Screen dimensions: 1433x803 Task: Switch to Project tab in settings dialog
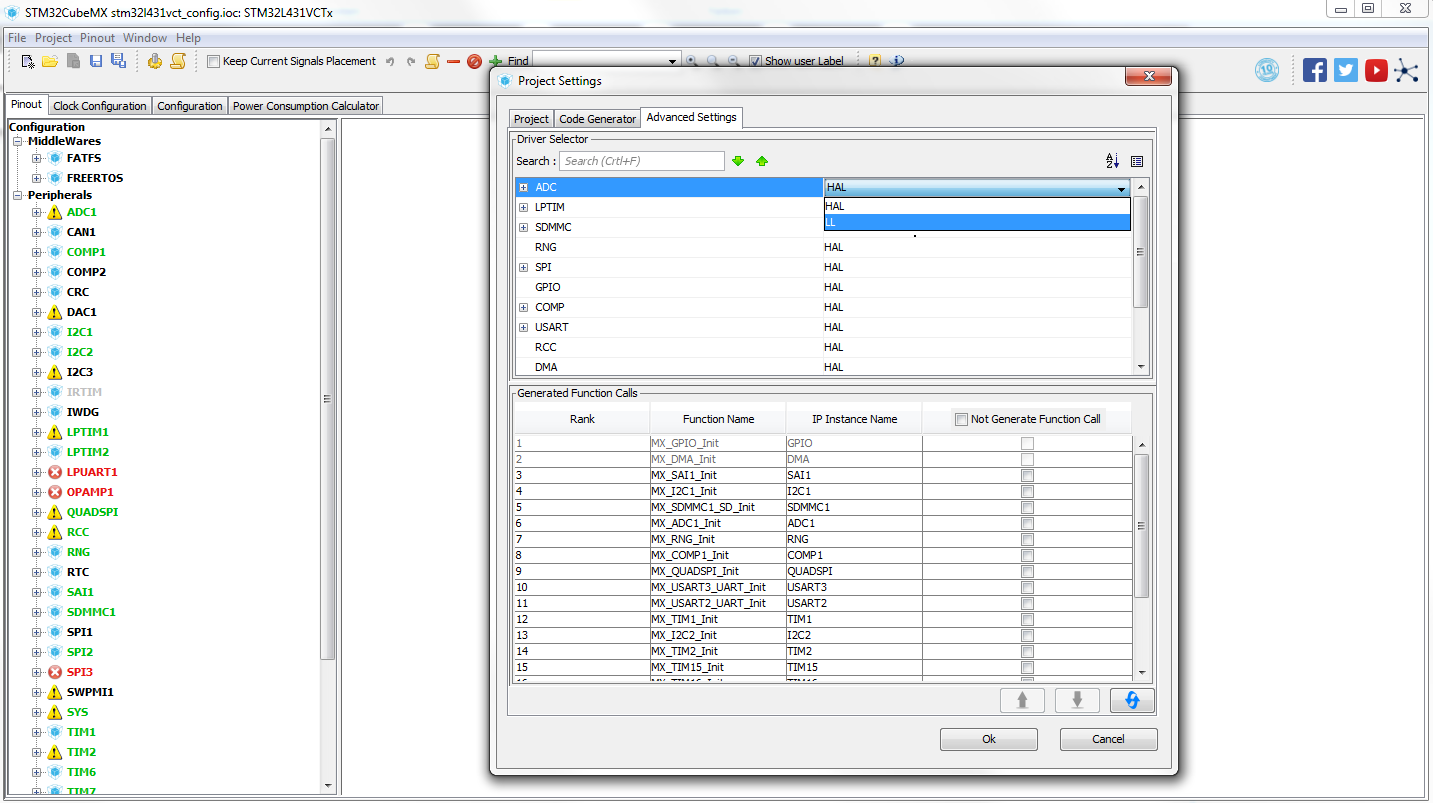pyautogui.click(x=531, y=119)
